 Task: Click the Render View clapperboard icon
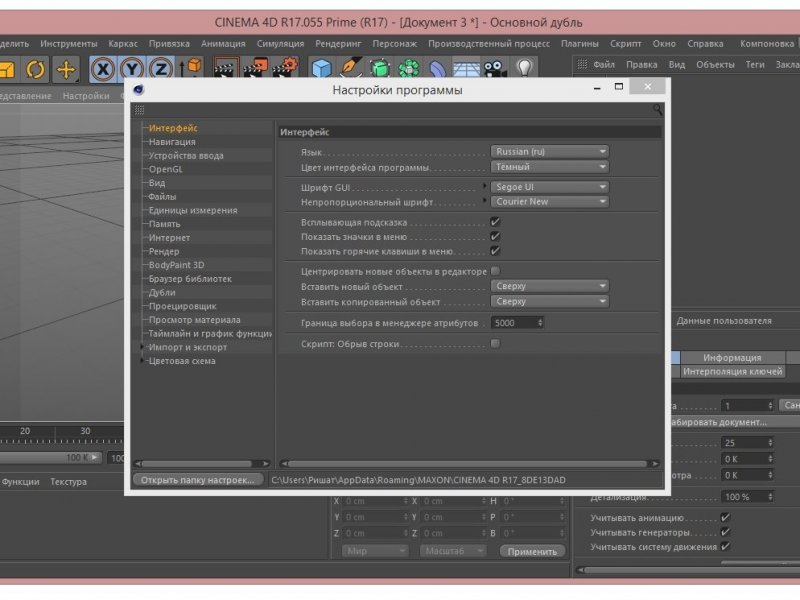point(224,69)
